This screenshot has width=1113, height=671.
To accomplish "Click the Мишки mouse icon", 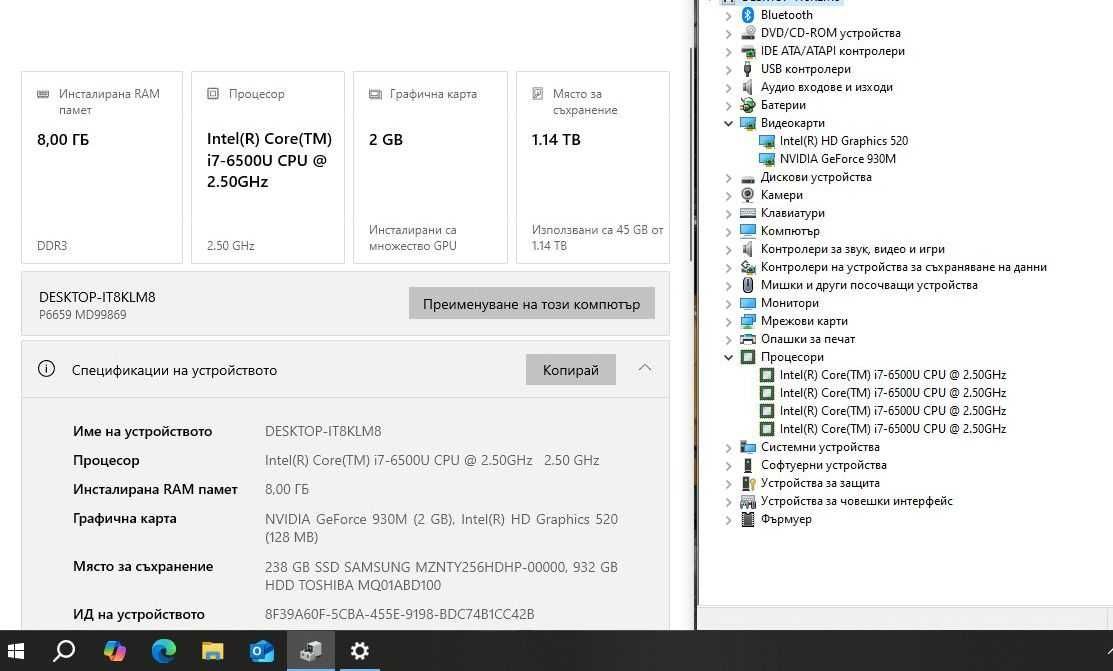I will (747, 285).
